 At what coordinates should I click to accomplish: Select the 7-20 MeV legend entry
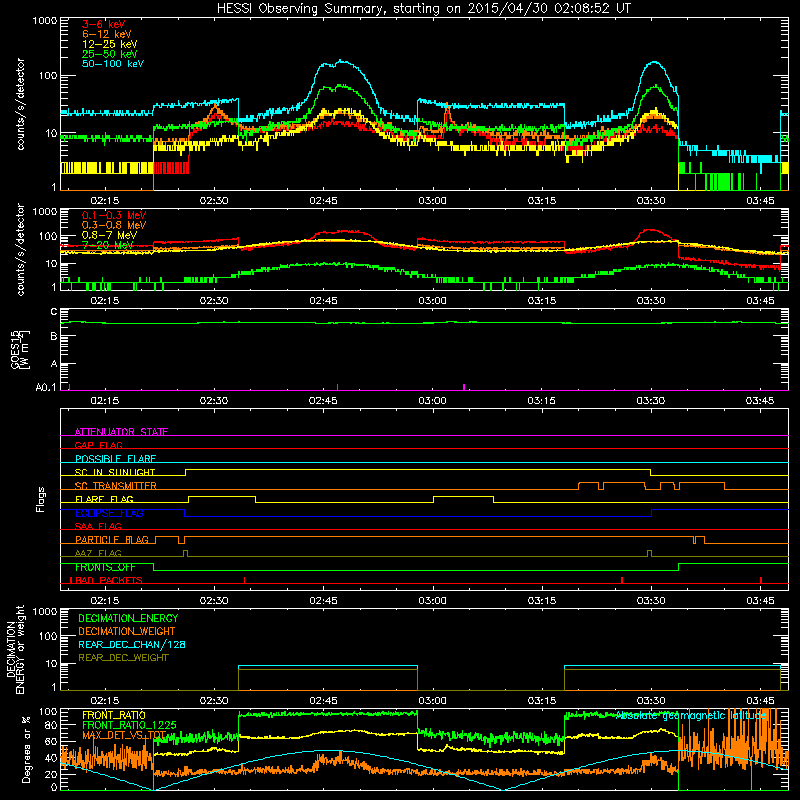point(108,245)
